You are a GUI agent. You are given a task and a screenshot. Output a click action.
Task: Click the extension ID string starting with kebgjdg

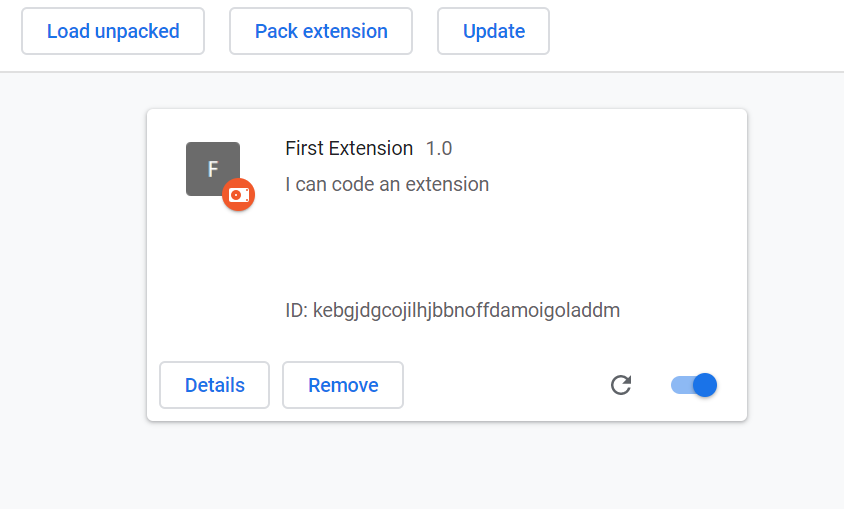pos(466,310)
